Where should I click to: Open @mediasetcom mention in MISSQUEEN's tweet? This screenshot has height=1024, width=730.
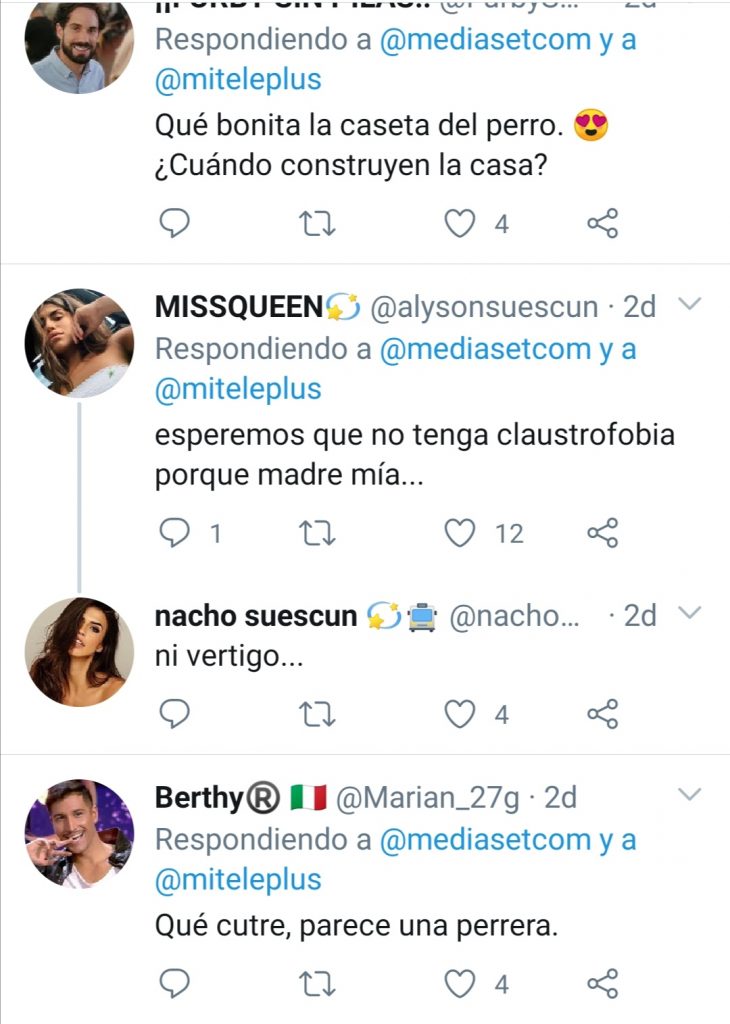point(485,349)
